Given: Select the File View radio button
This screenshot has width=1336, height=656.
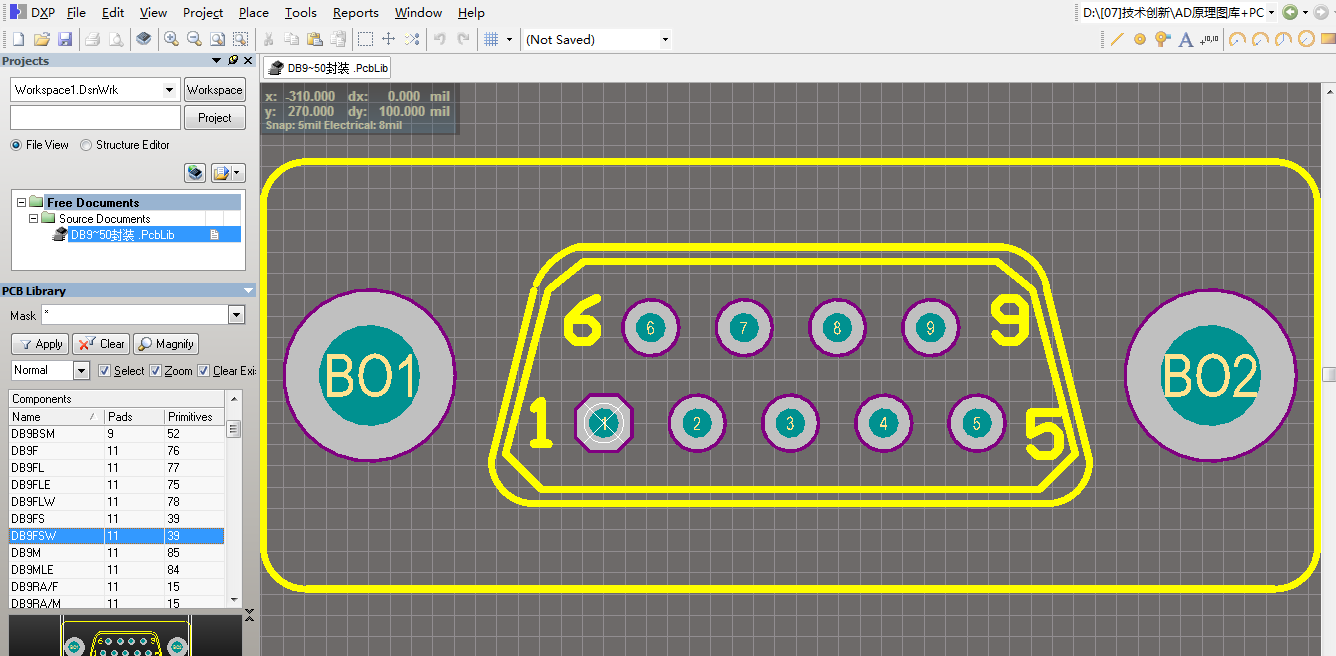Looking at the screenshot, I should point(16,145).
